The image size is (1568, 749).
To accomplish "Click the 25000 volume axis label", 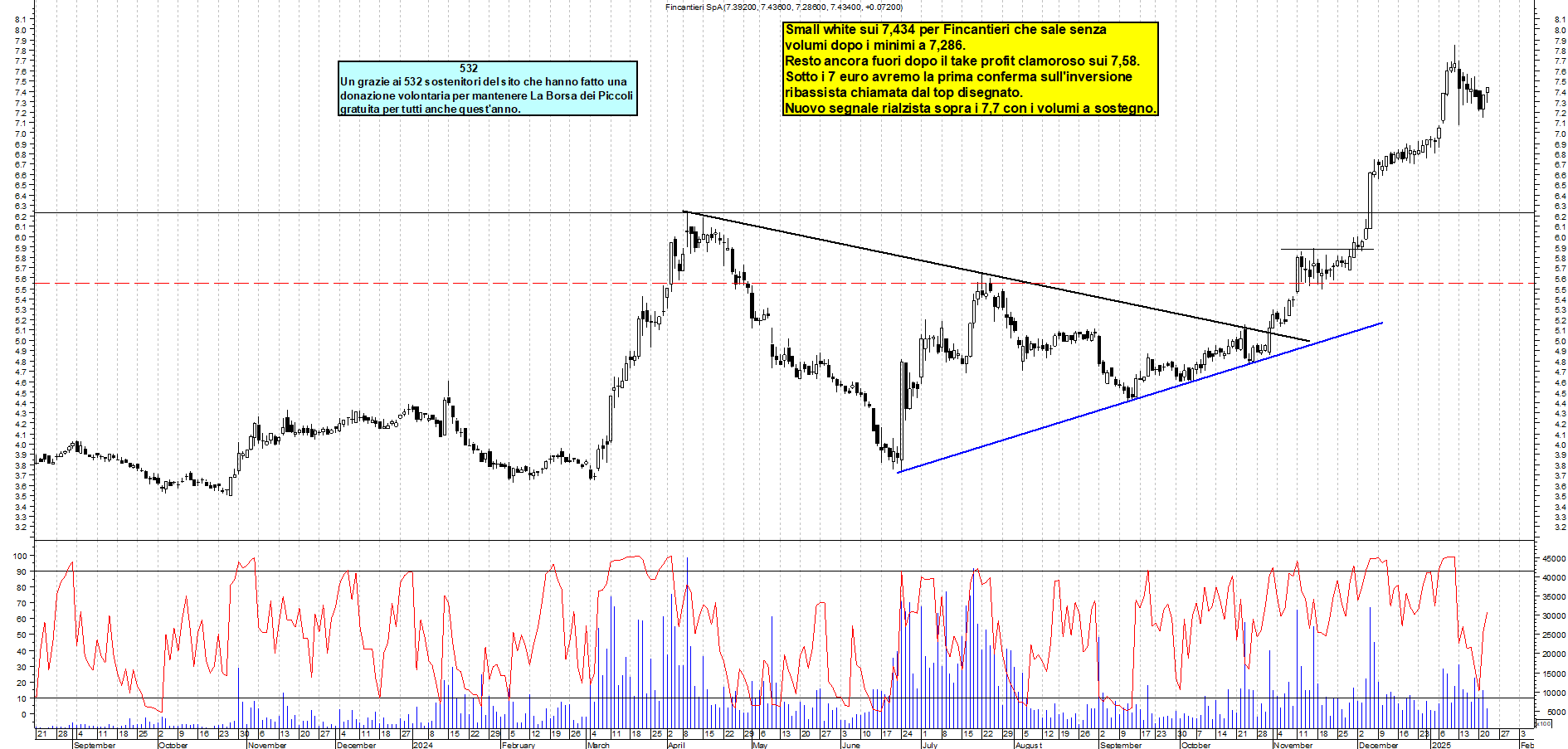I will (1554, 635).
